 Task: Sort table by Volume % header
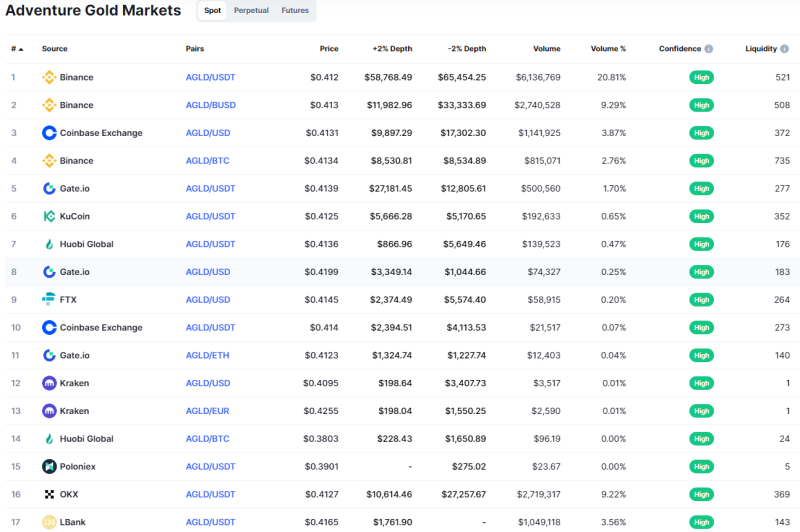tap(608, 49)
